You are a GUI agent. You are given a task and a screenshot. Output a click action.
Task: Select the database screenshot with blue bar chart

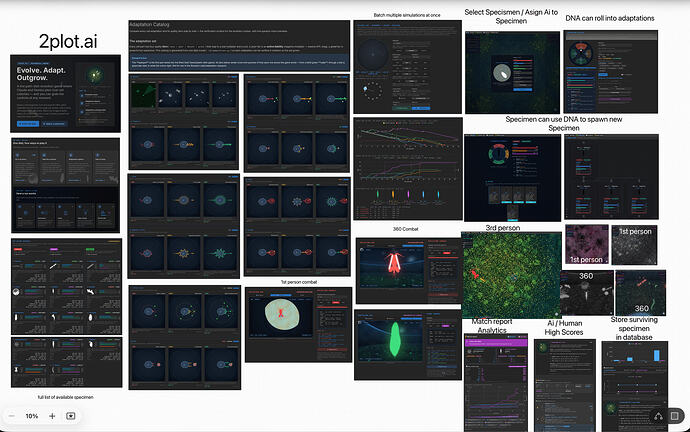[635, 387]
